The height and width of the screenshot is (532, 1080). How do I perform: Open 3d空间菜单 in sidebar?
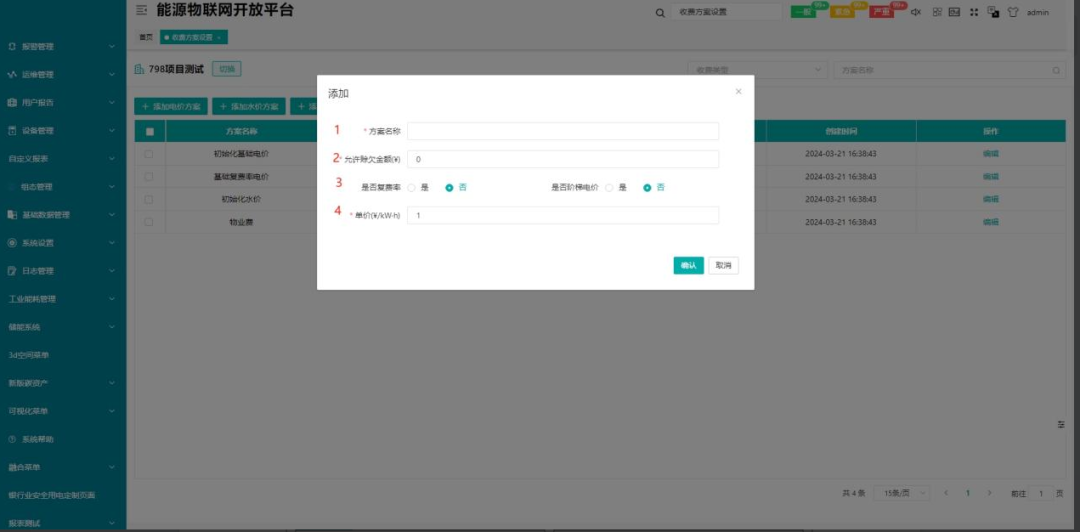63,356
